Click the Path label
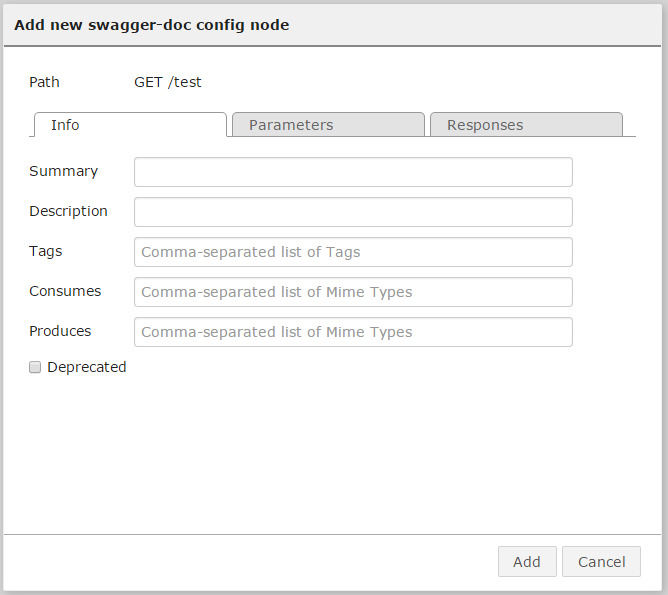Screen dimensions: 668x595 [44, 82]
